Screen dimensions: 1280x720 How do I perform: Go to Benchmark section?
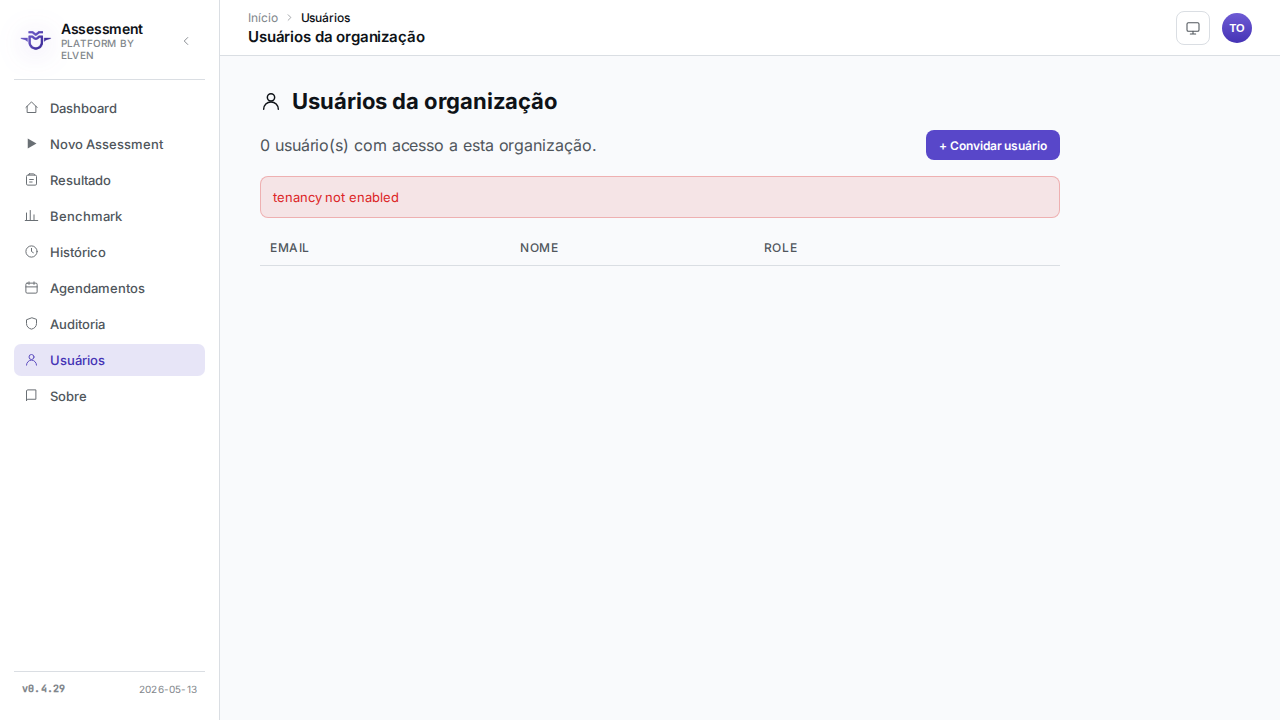[109, 216]
